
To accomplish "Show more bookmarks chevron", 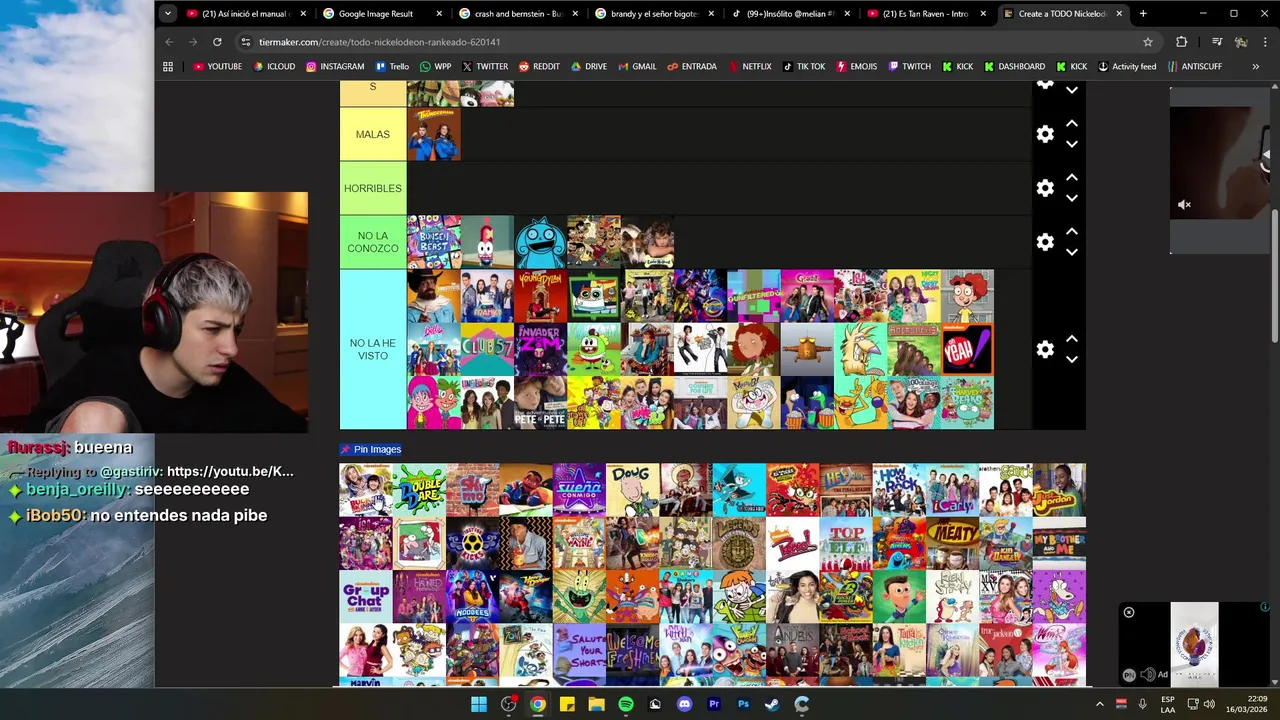I will tap(1255, 67).
